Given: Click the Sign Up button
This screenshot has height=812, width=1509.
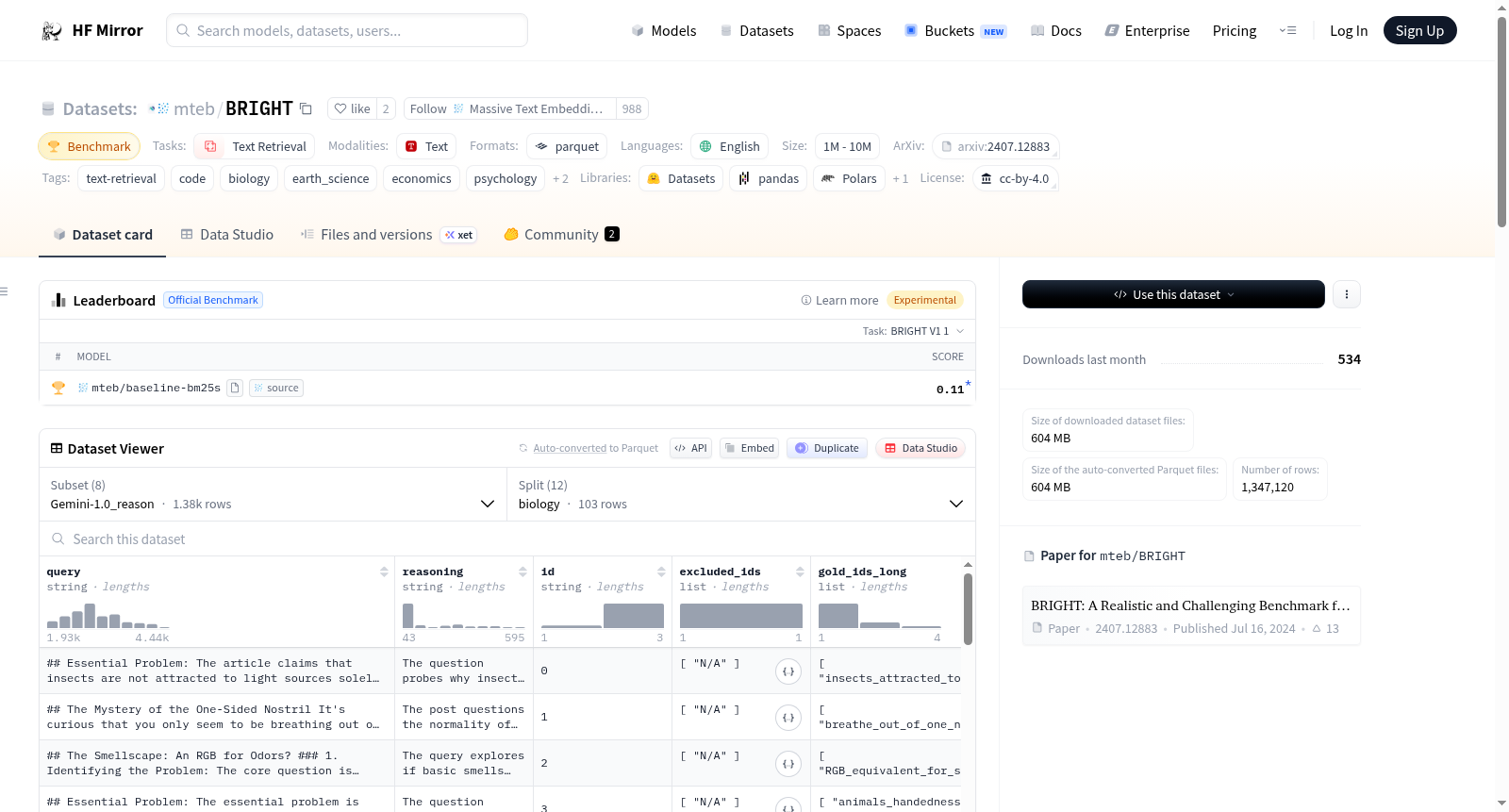Looking at the screenshot, I should tap(1419, 30).
